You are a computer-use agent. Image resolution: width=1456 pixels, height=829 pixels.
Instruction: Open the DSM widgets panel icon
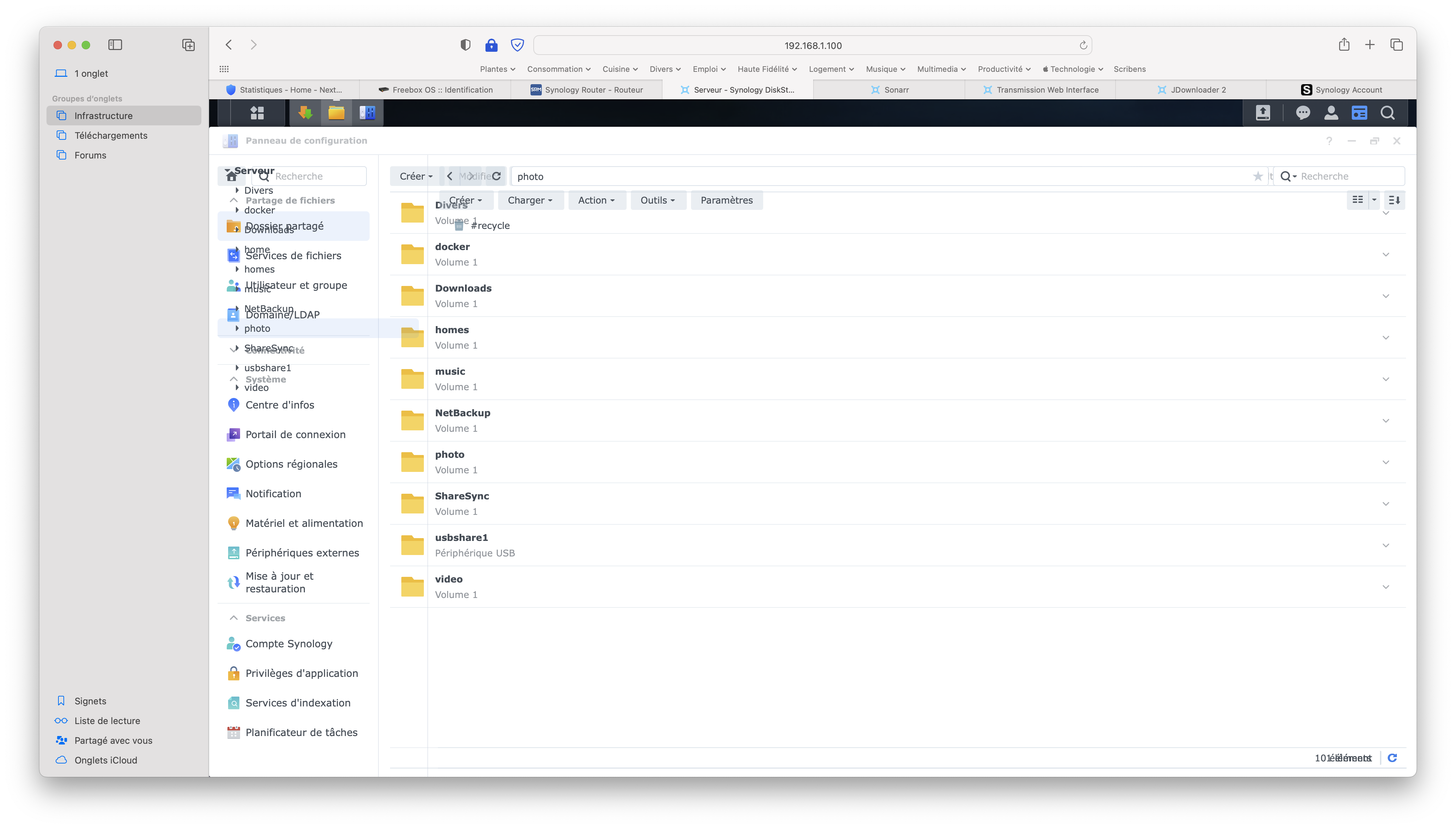point(1359,113)
